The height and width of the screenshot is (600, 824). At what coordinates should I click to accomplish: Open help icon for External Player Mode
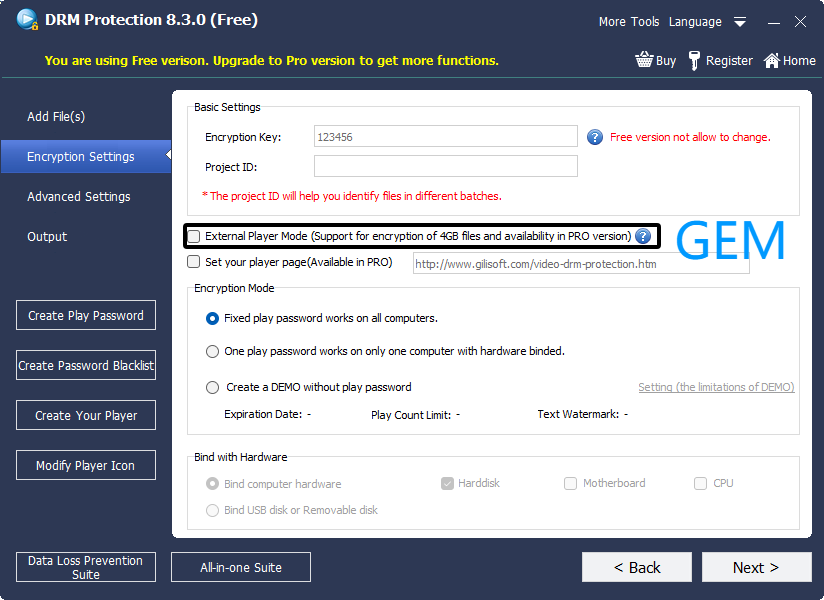pos(643,236)
